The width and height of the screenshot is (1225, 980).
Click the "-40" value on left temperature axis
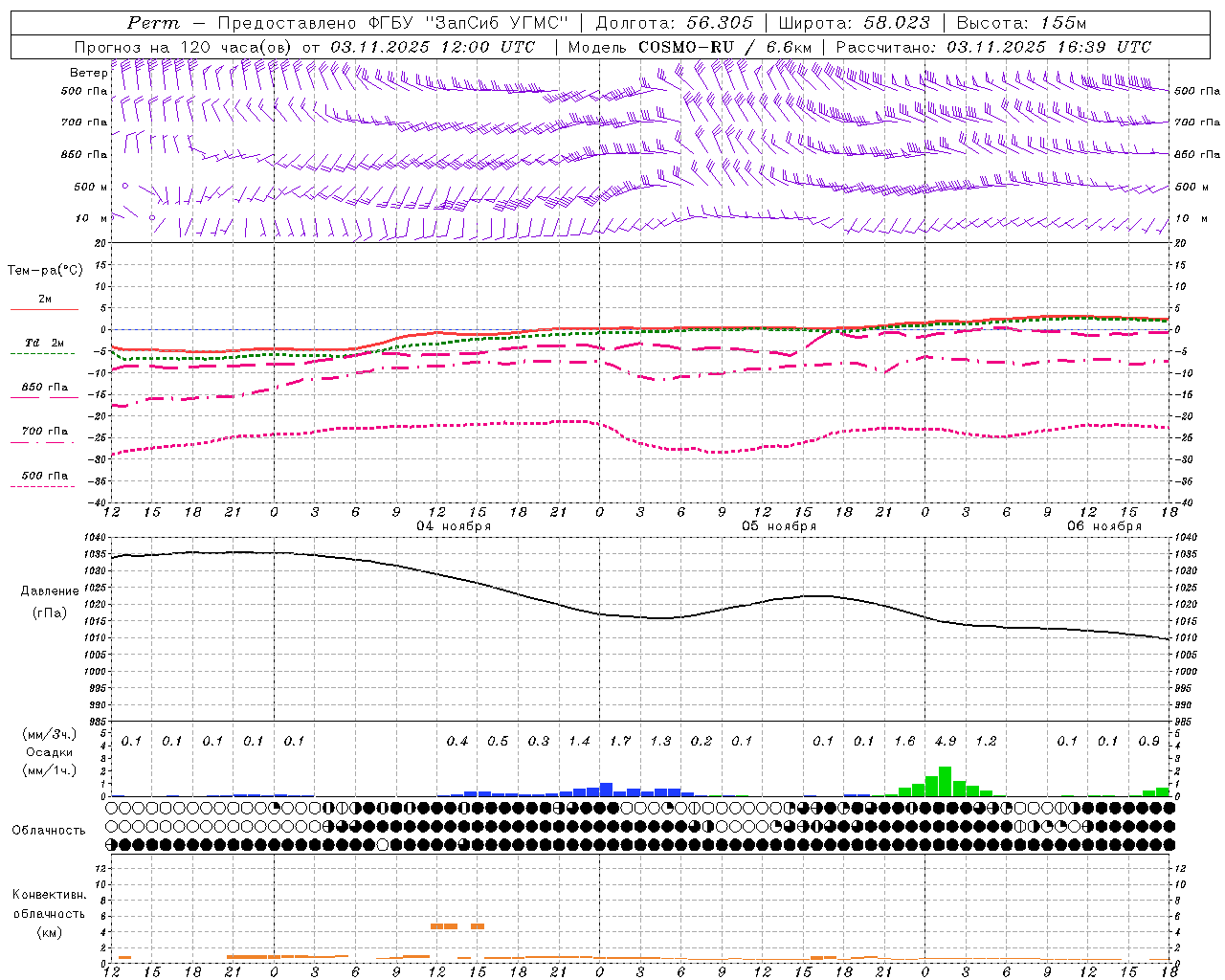click(98, 502)
